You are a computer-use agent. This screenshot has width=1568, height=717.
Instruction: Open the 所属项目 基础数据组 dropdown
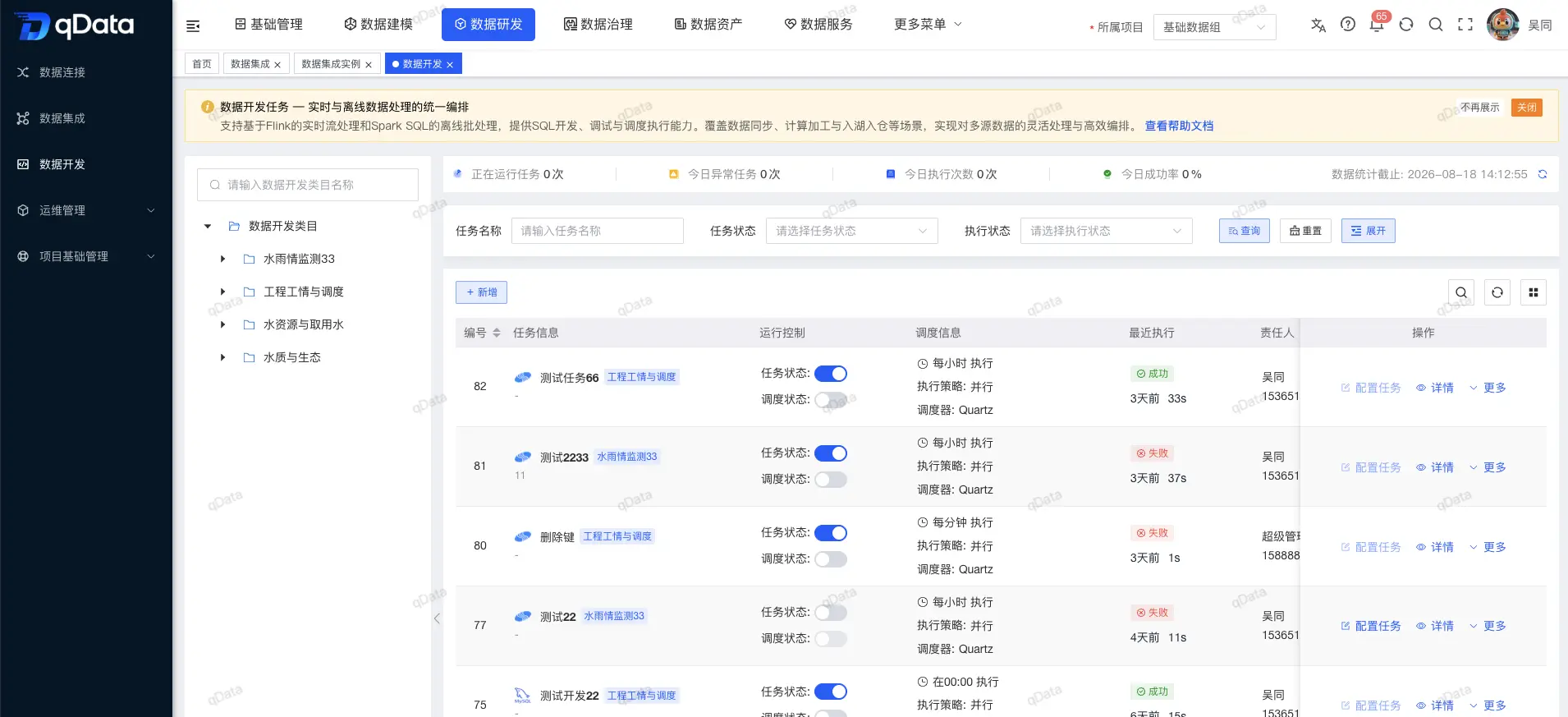[x=1215, y=27]
